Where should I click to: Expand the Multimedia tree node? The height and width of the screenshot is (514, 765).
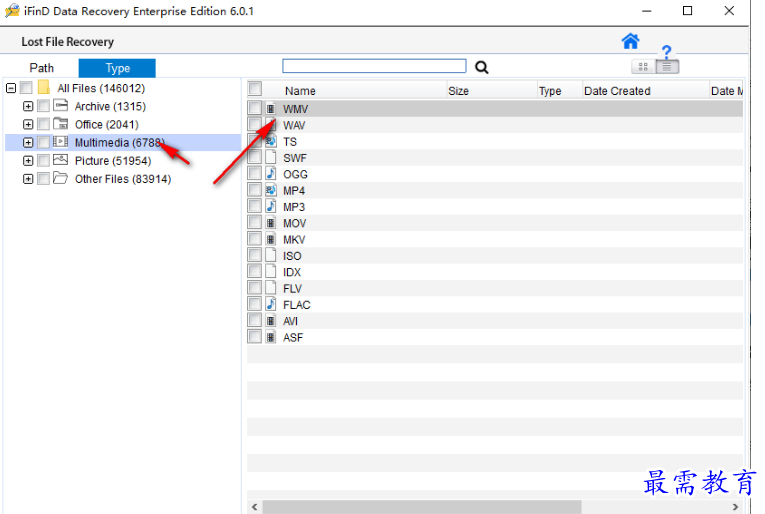tap(28, 142)
